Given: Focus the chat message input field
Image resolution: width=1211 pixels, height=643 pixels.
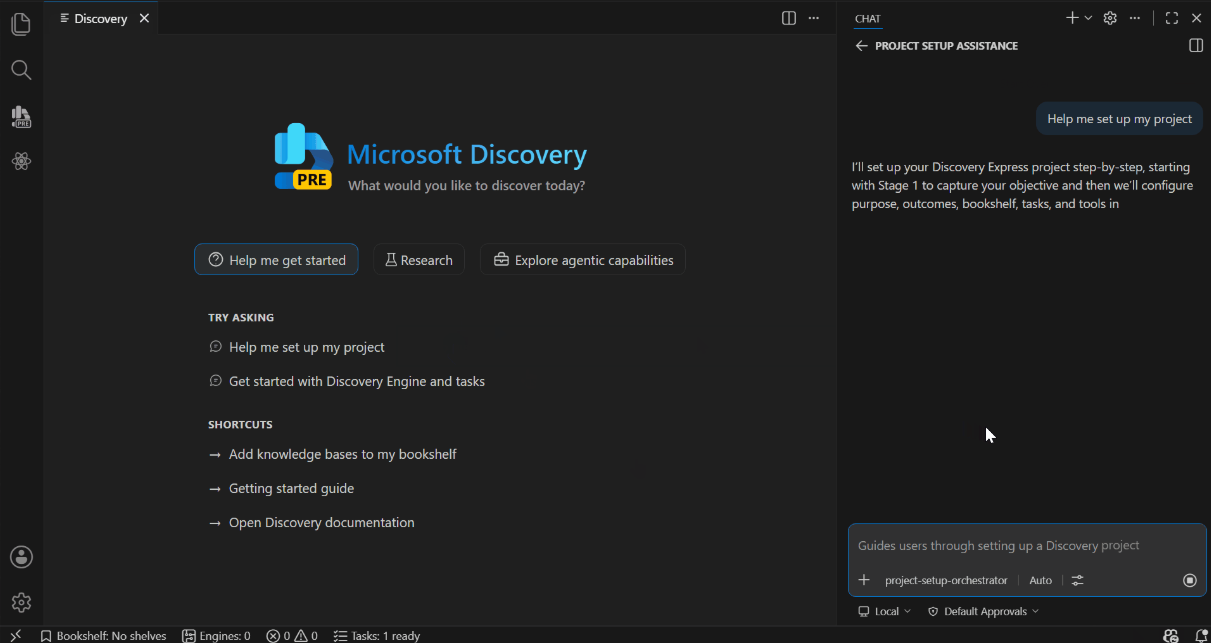Looking at the screenshot, I should point(1027,546).
